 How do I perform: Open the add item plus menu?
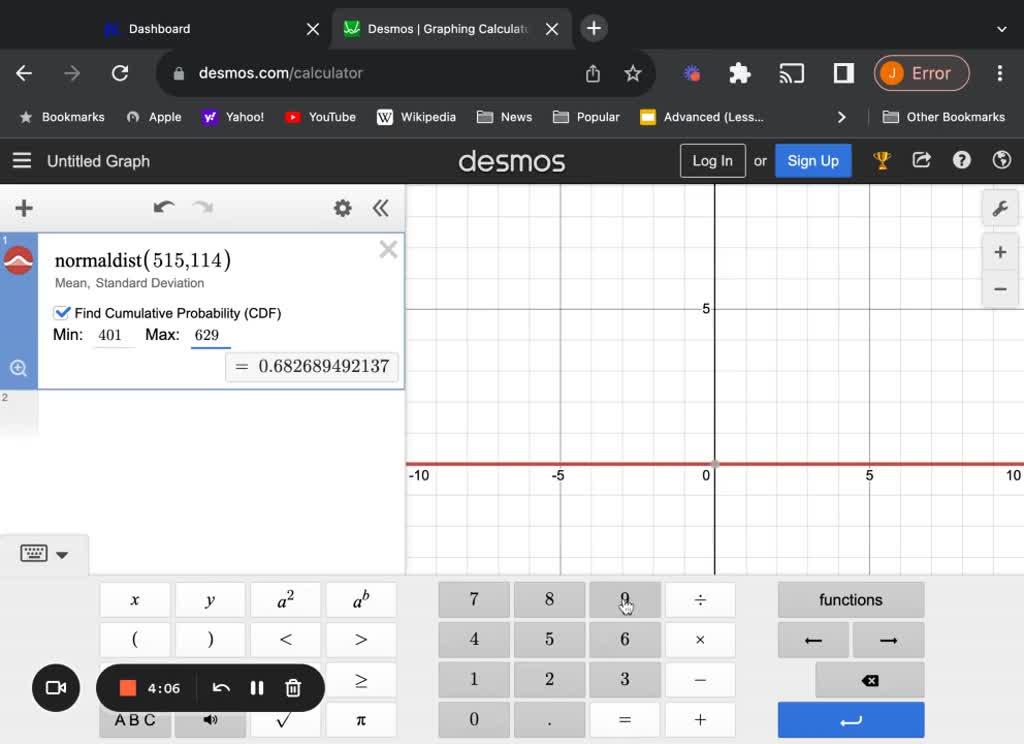click(24, 208)
